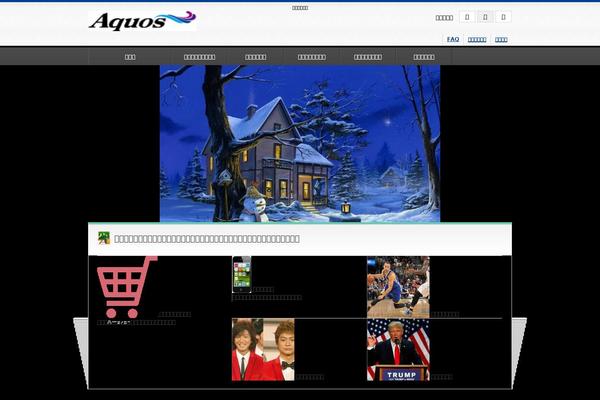Click the small green icon beside the heading
Viewport: 600px width, 400px height.
click(104, 238)
